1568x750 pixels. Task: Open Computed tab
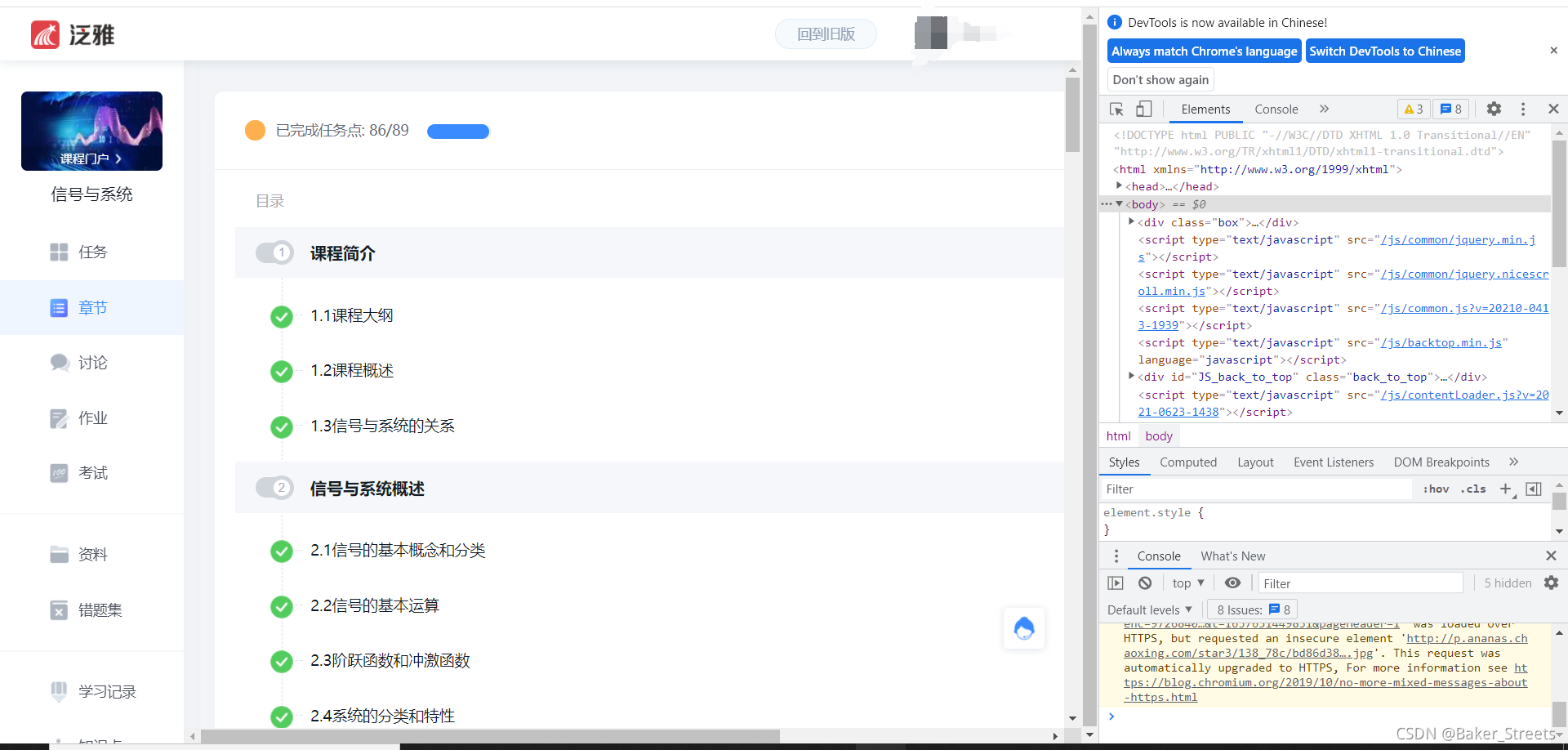coord(1187,462)
